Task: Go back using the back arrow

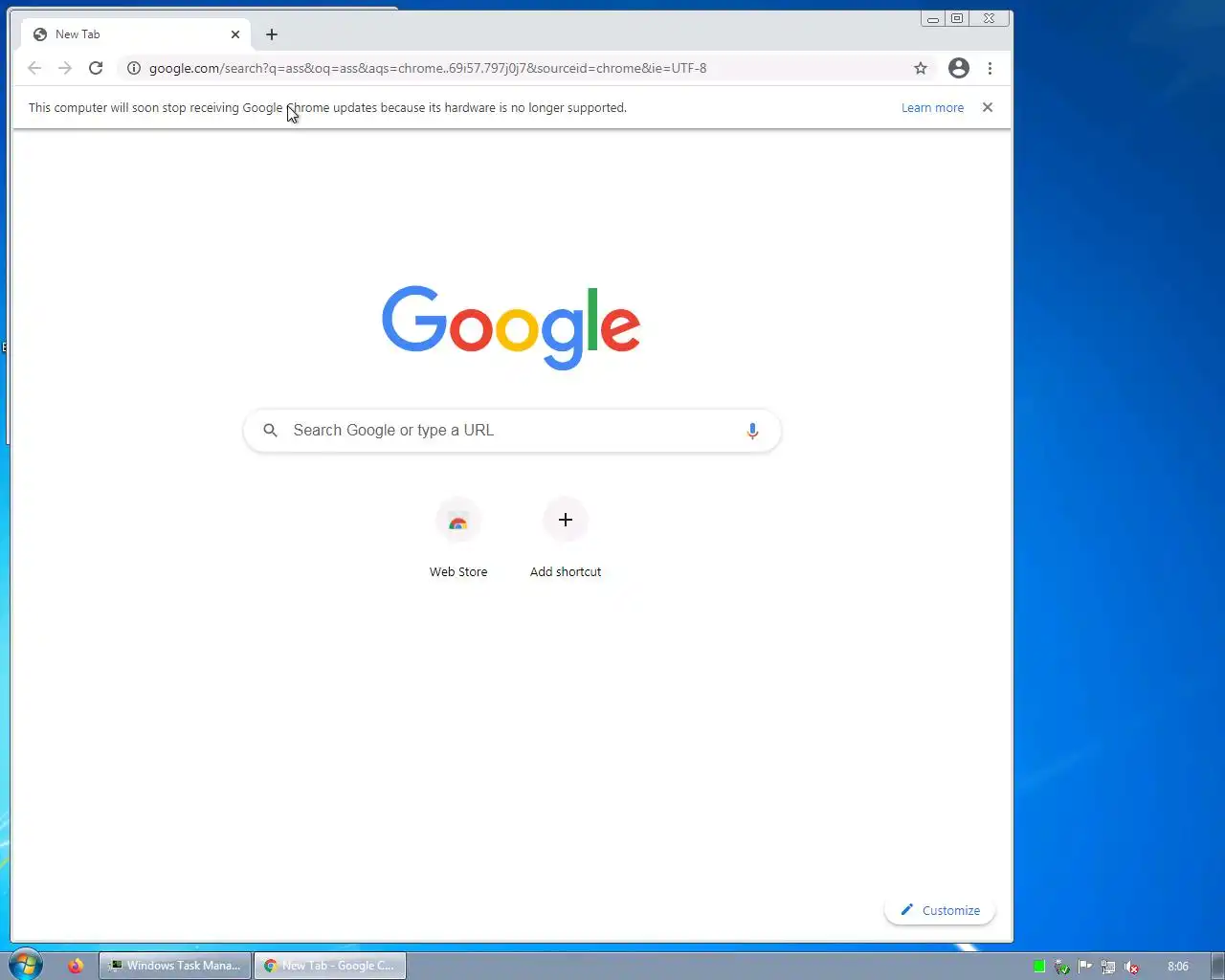Action: [x=34, y=68]
